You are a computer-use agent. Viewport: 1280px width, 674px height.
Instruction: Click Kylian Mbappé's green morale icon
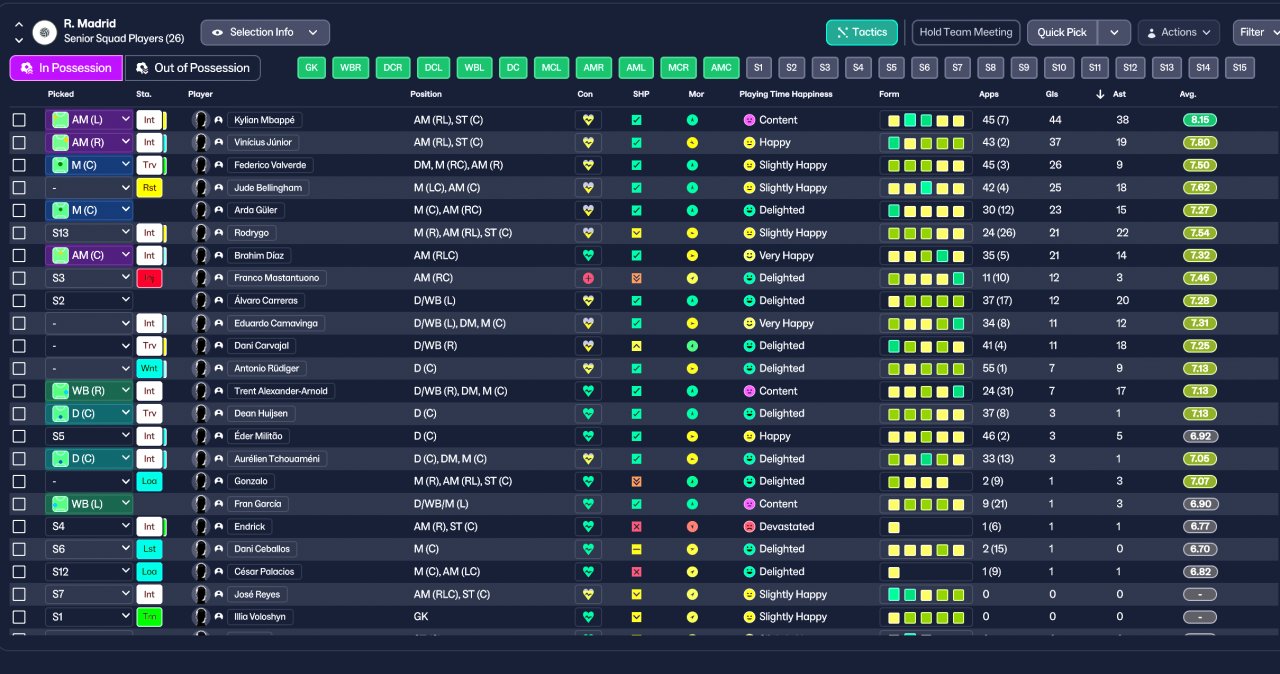[x=692, y=120]
